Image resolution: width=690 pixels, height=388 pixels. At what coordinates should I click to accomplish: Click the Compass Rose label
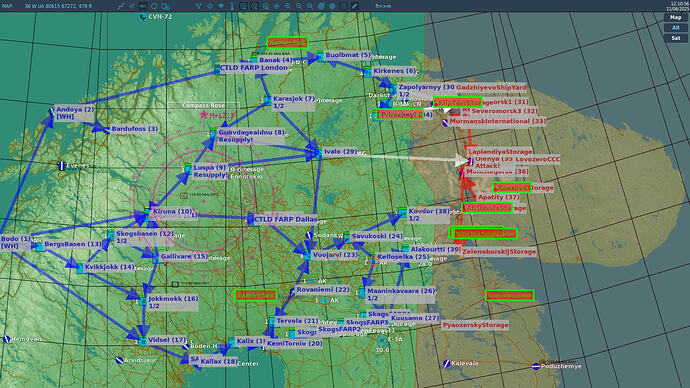tap(203, 106)
